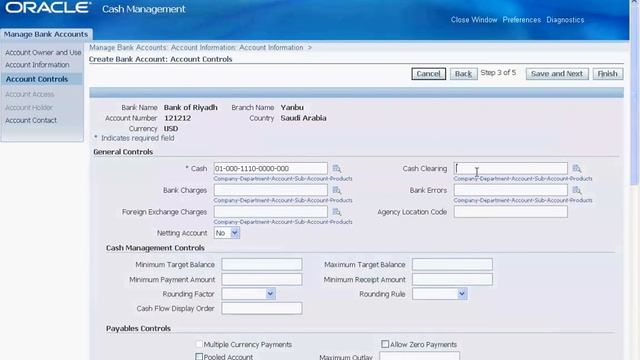Screen dimensions: 640x360
Task: Click account number 121212
Action: pos(178,118)
